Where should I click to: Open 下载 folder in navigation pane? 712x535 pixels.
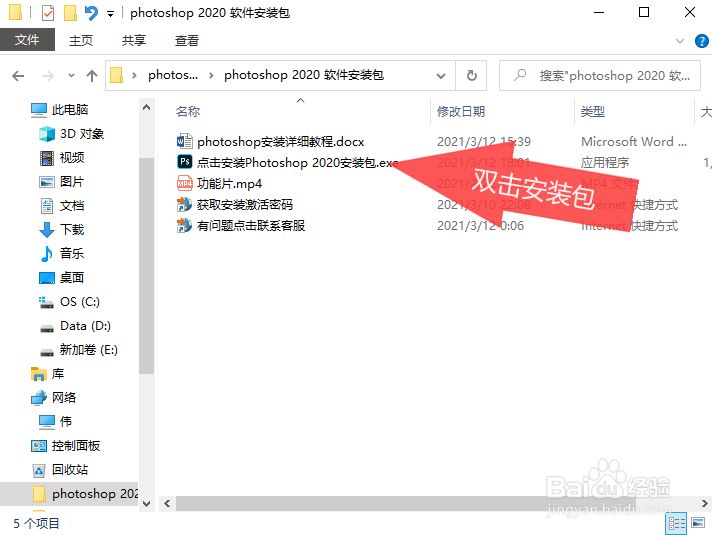(72, 230)
